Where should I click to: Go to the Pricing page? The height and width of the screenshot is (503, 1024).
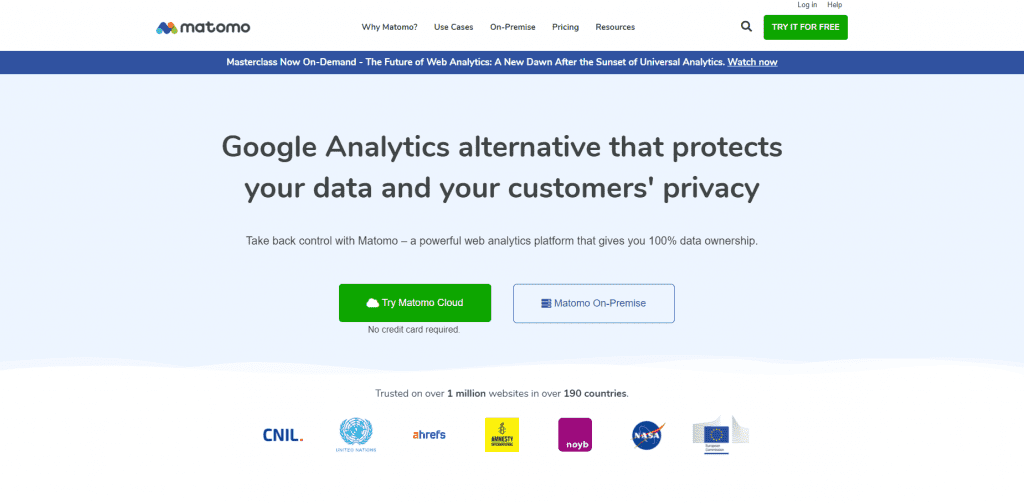(566, 27)
